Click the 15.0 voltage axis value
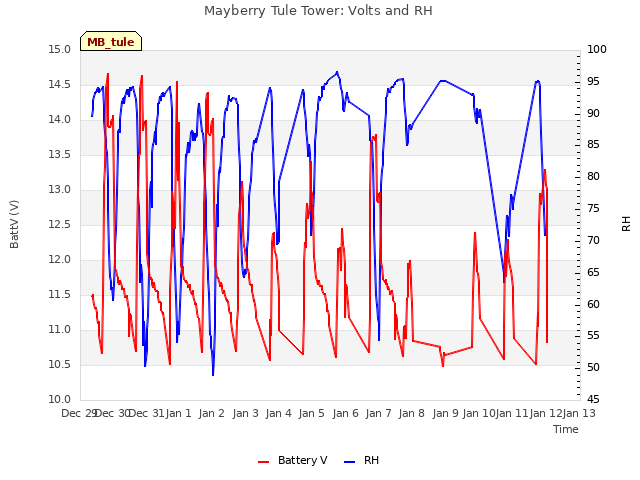Screen dimensions: 640x480 (x=59, y=49)
